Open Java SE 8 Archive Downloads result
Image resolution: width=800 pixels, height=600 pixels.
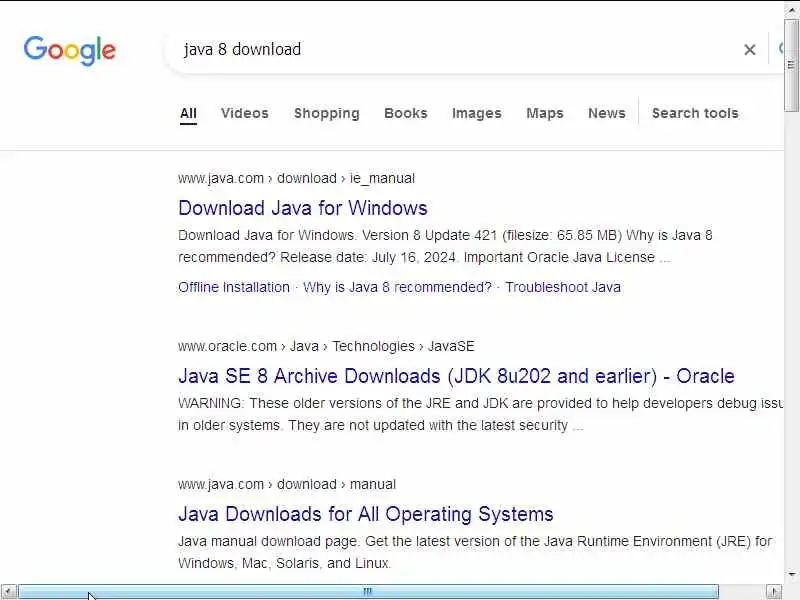(x=456, y=376)
